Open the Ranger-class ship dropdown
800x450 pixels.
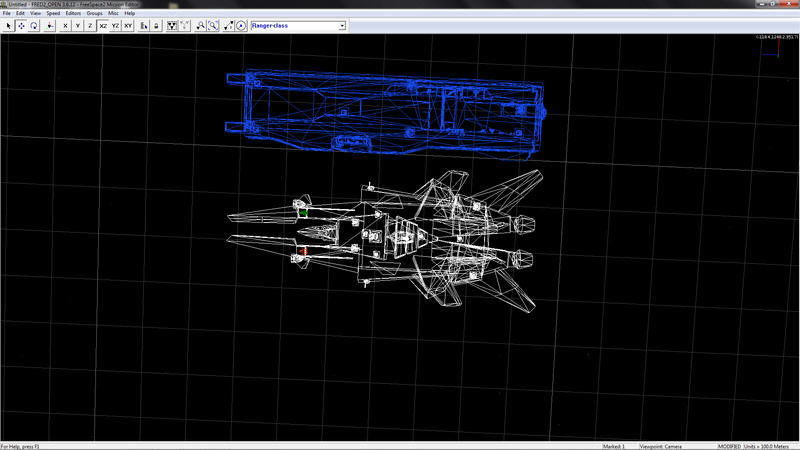point(341,25)
